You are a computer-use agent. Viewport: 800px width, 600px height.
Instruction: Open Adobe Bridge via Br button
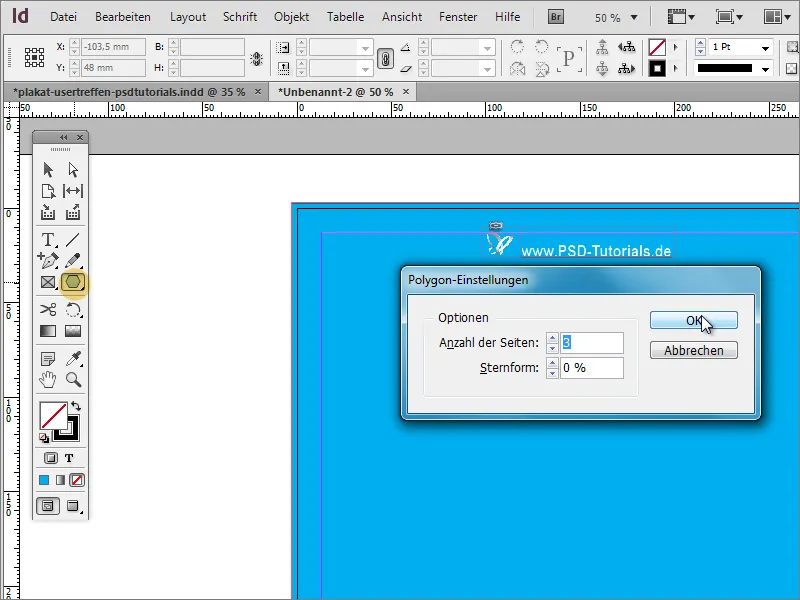(x=556, y=17)
